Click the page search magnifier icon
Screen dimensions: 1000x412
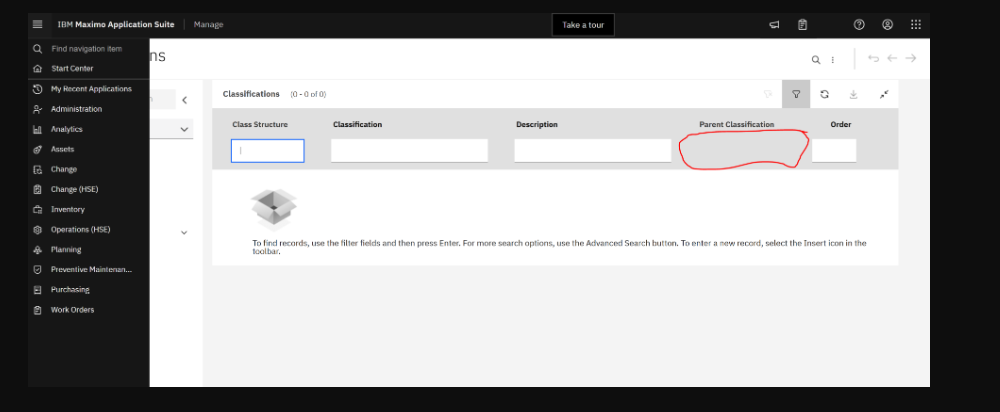click(816, 60)
